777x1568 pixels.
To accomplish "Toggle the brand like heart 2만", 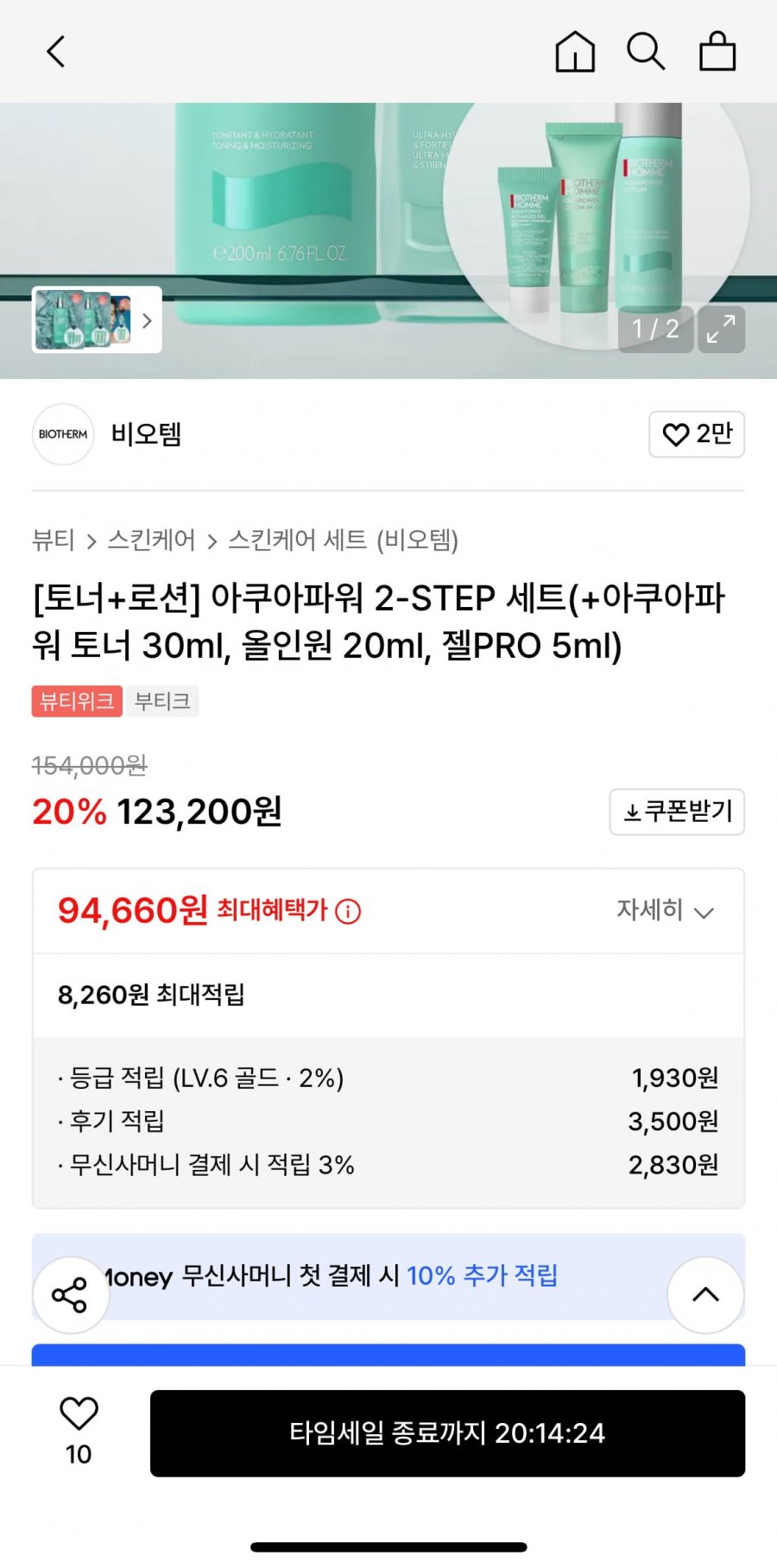I will click(x=696, y=434).
